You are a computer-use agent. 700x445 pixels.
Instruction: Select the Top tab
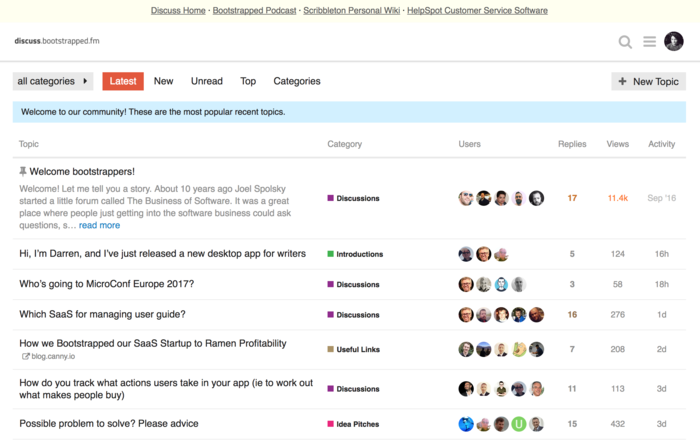click(248, 81)
